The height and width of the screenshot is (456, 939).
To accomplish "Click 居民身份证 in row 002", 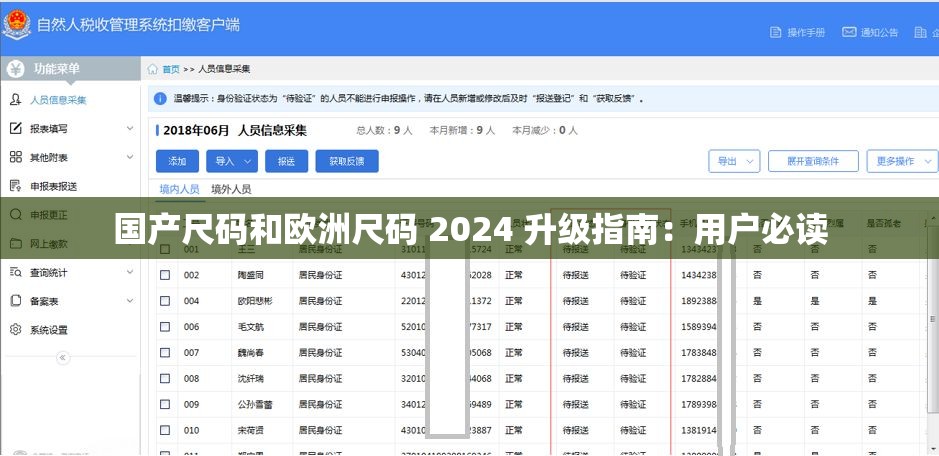I will point(320,276).
